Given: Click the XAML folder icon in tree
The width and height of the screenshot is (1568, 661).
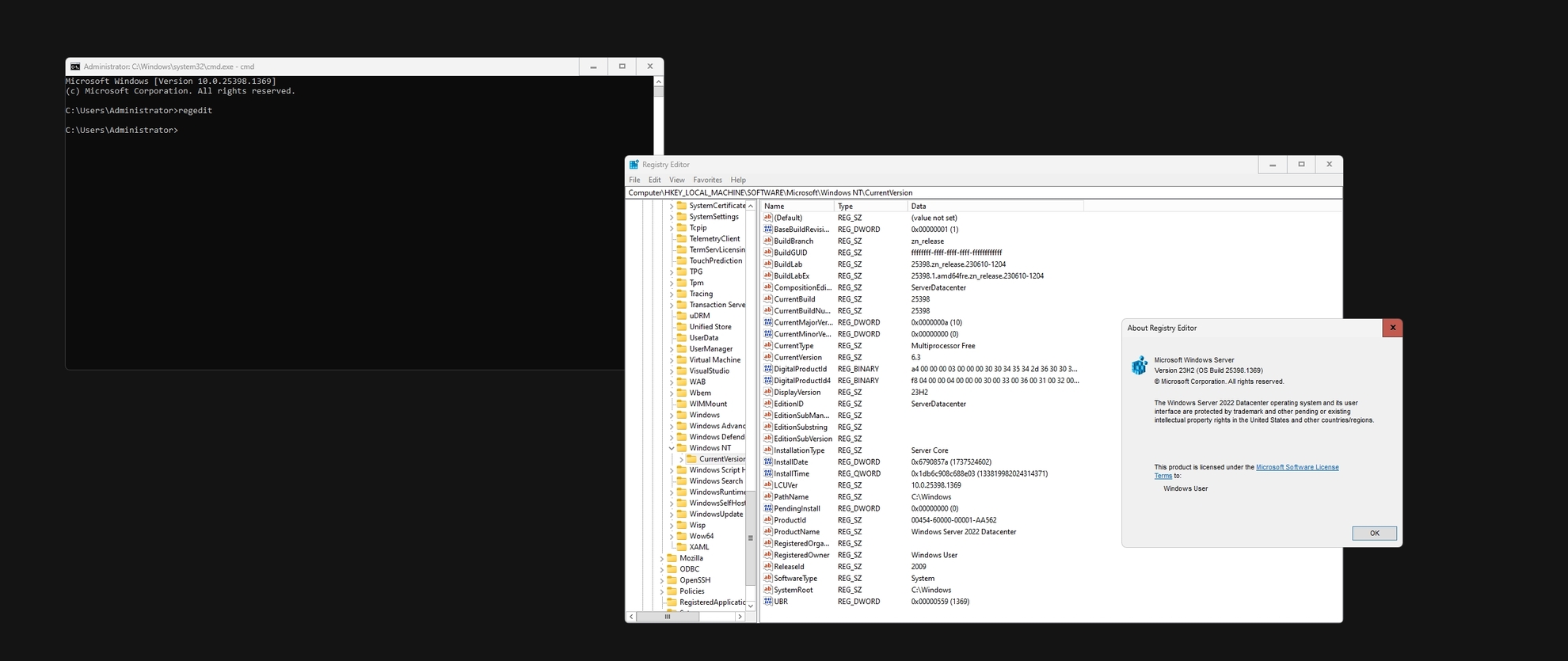Looking at the screenshot, I should (x=681, y=547).
